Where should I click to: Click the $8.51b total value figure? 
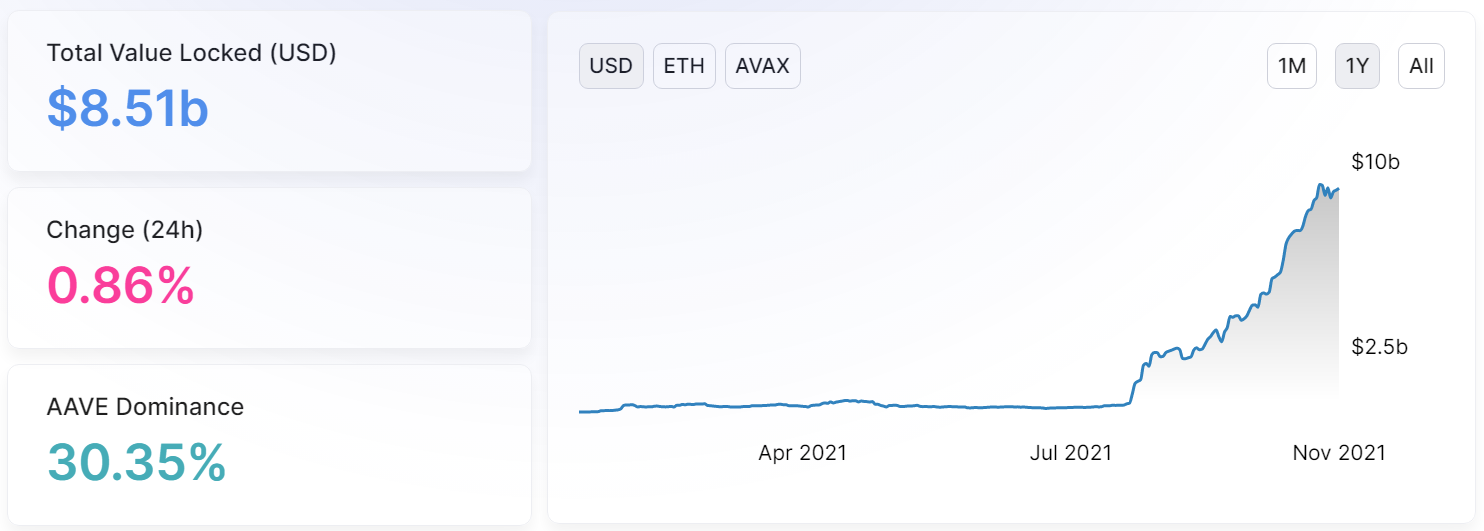[127, 108]
